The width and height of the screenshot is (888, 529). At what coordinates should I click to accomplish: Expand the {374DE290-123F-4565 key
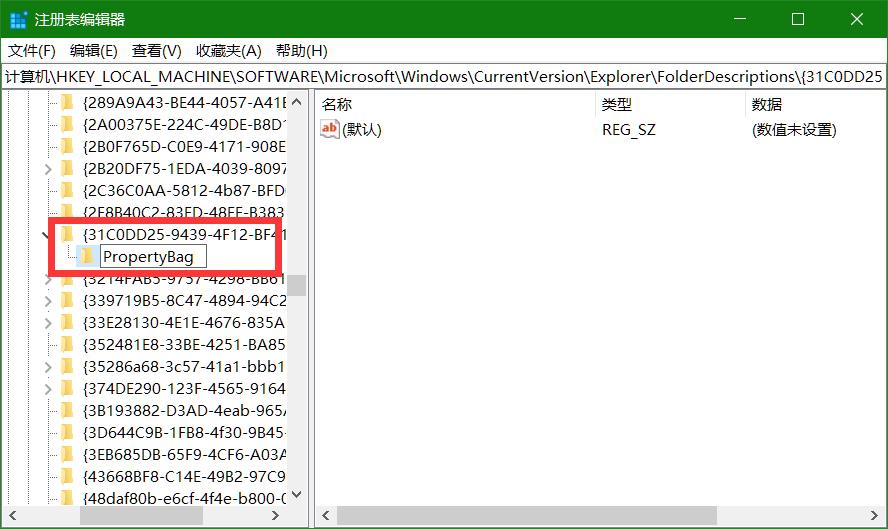[x=48, y=388]
